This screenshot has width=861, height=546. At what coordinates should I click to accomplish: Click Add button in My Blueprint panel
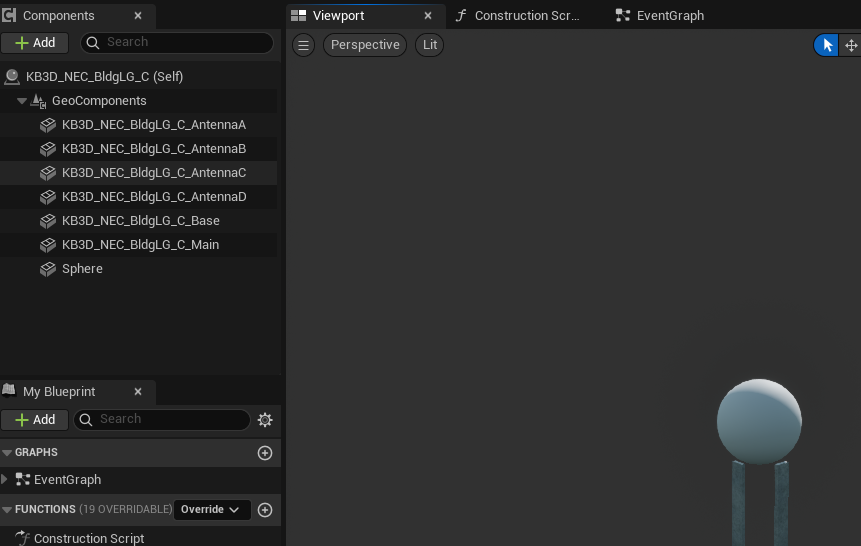(35, 420)
